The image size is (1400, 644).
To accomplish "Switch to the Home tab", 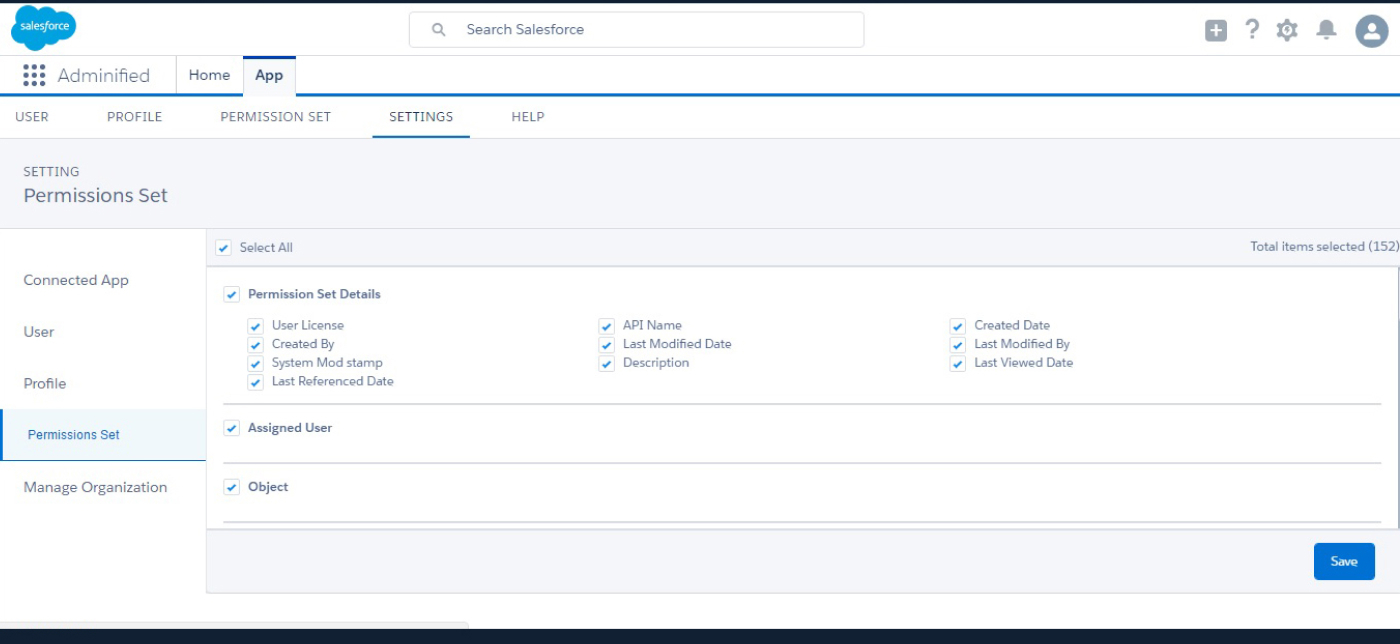I will click(x=209, y=75).
